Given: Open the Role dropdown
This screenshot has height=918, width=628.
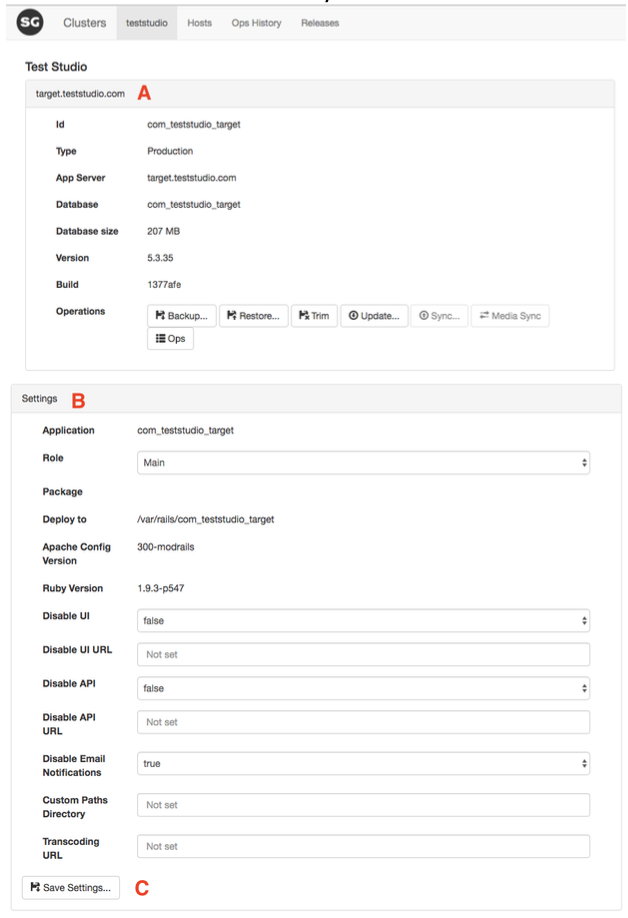Looking at the screenshot, I should point(363,463).
